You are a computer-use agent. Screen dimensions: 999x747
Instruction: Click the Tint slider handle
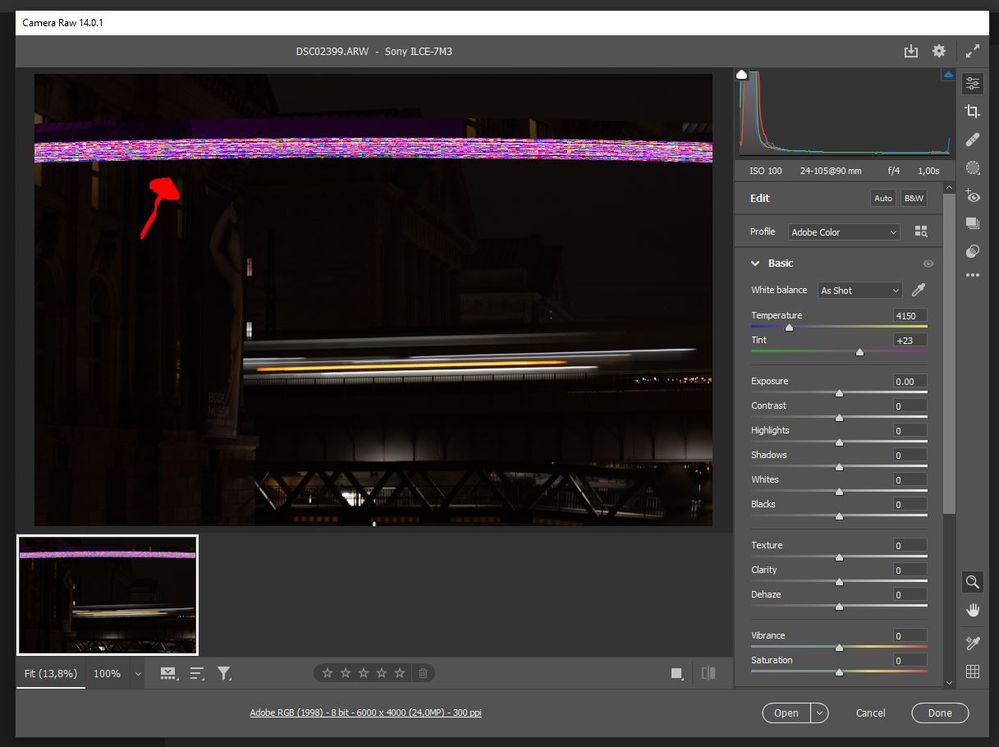[859, 352]
